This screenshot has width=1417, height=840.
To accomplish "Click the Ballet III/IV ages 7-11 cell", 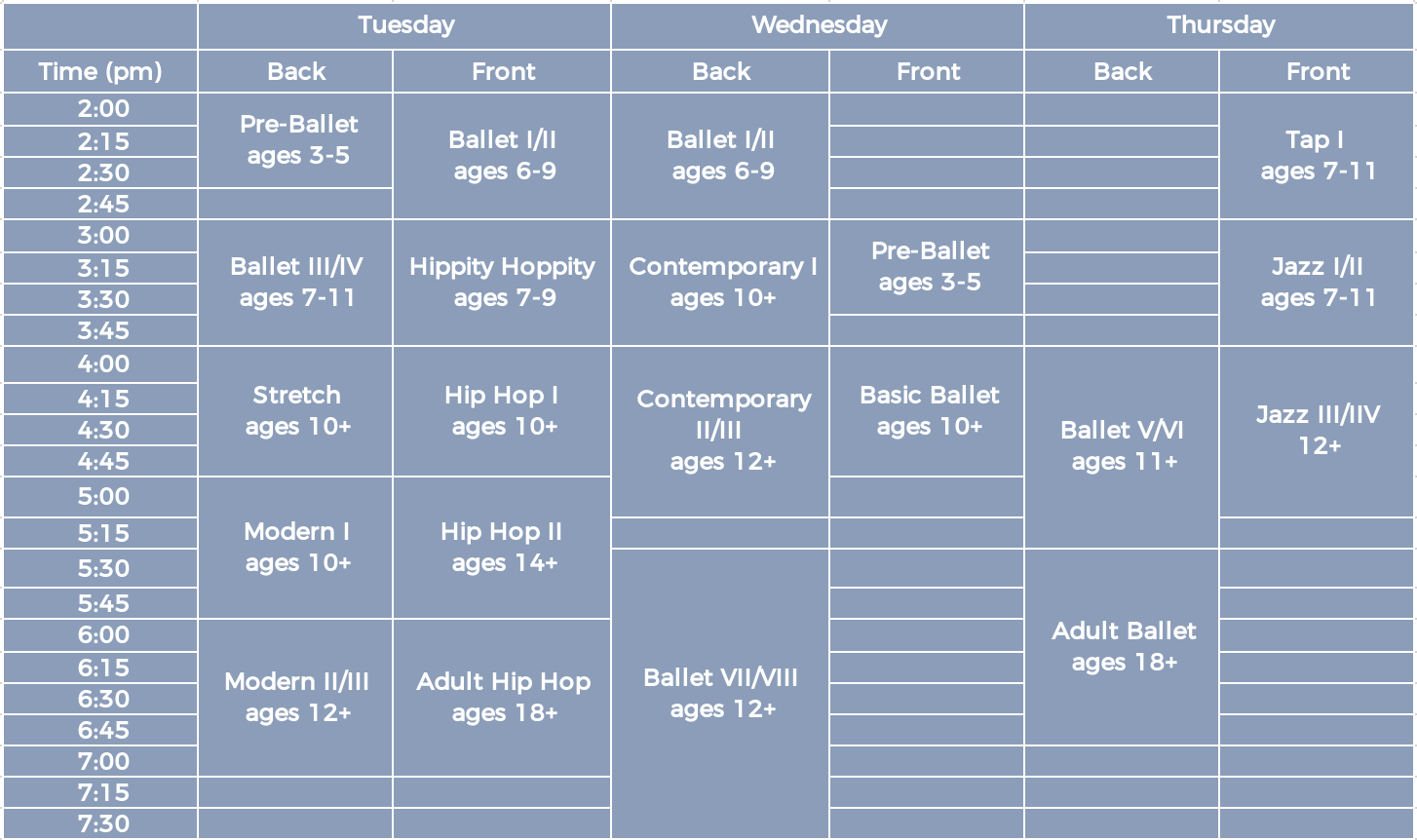I will pos(296,283).
